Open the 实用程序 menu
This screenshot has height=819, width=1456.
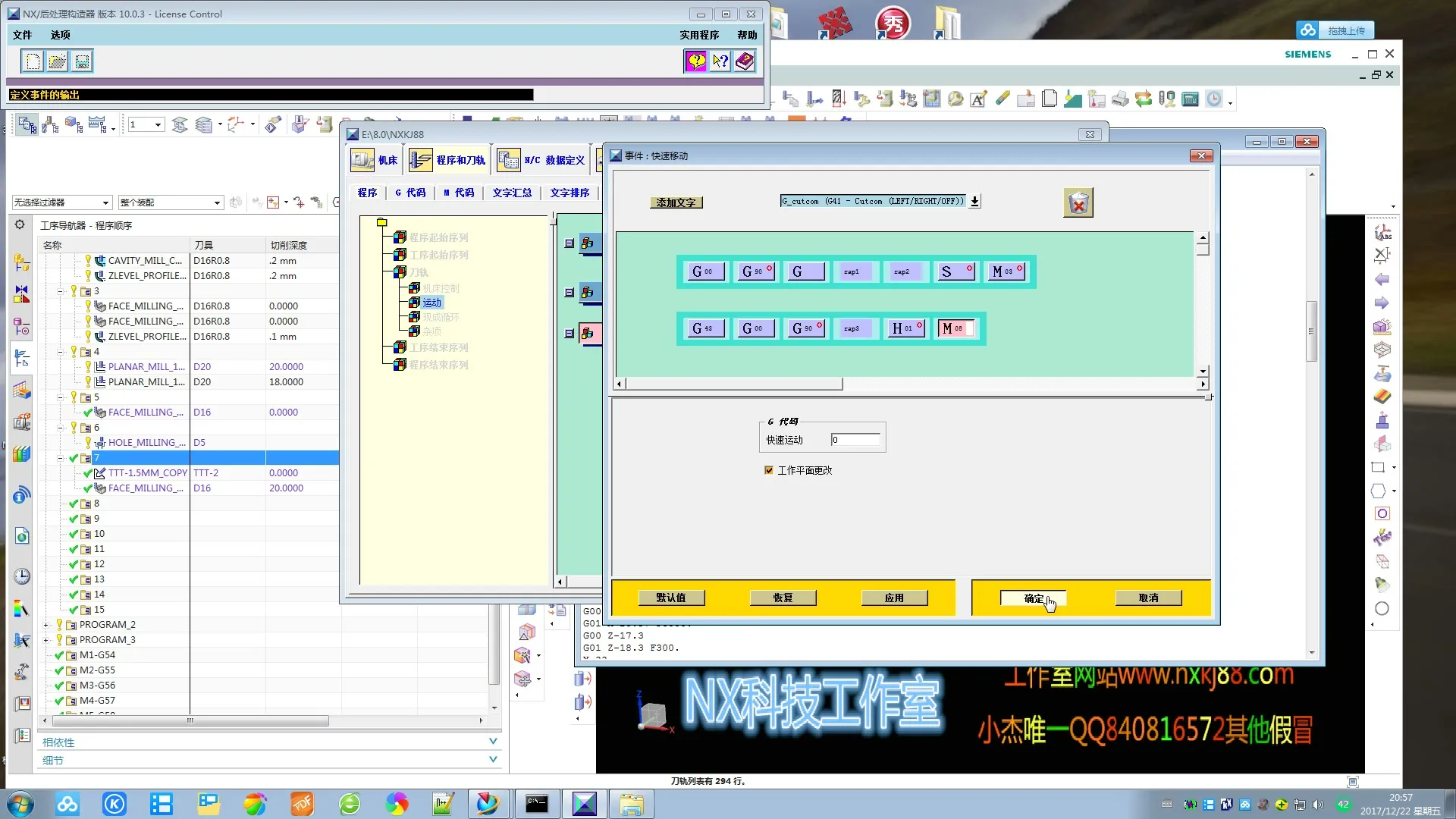(698, 35)
